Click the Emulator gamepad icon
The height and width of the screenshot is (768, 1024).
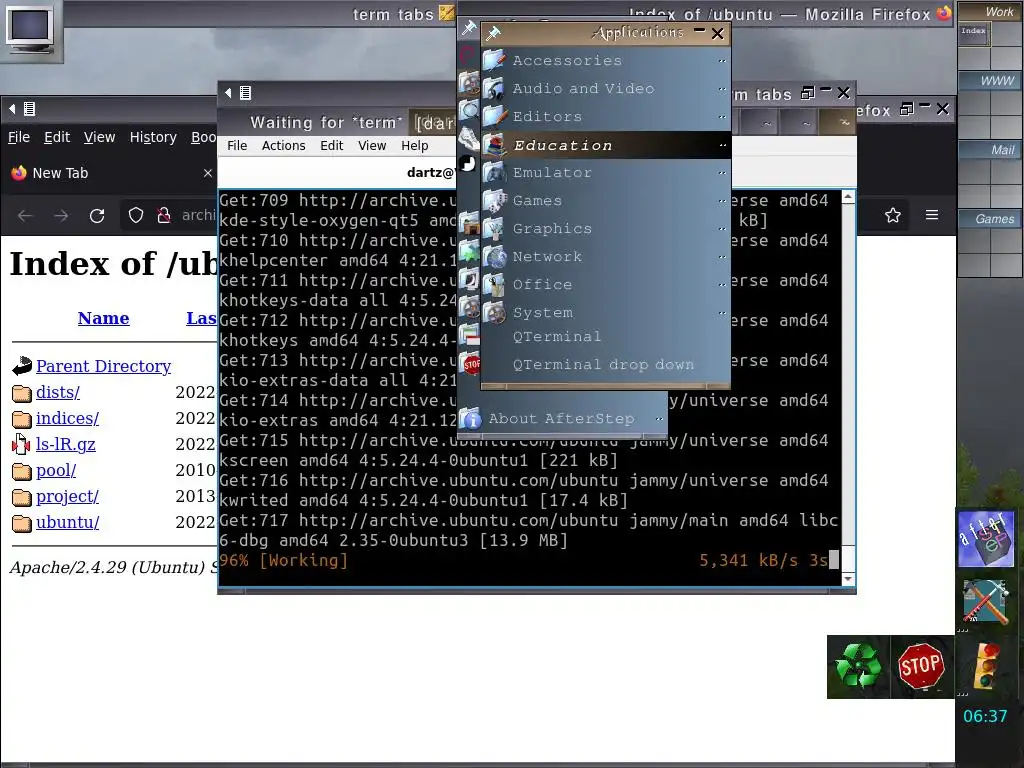coord(494,172)
